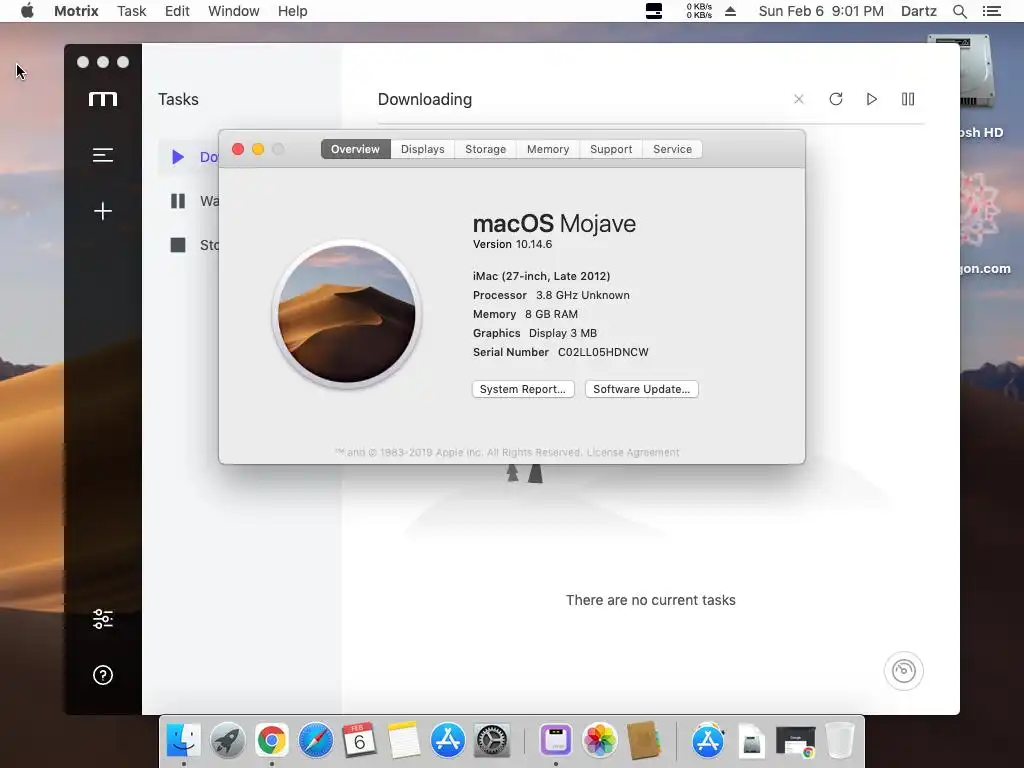Viewport: 1024px width, 768px height.
Task: Open the Apple menu
Action: click(27, 11)
